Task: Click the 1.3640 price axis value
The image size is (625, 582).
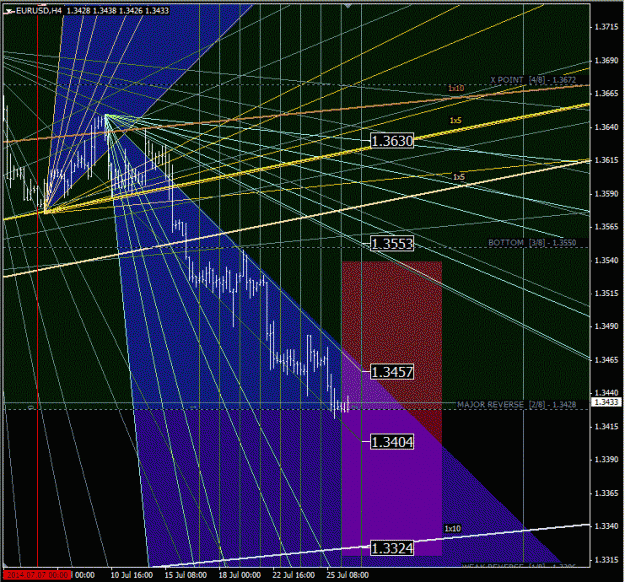Action: 606,127
